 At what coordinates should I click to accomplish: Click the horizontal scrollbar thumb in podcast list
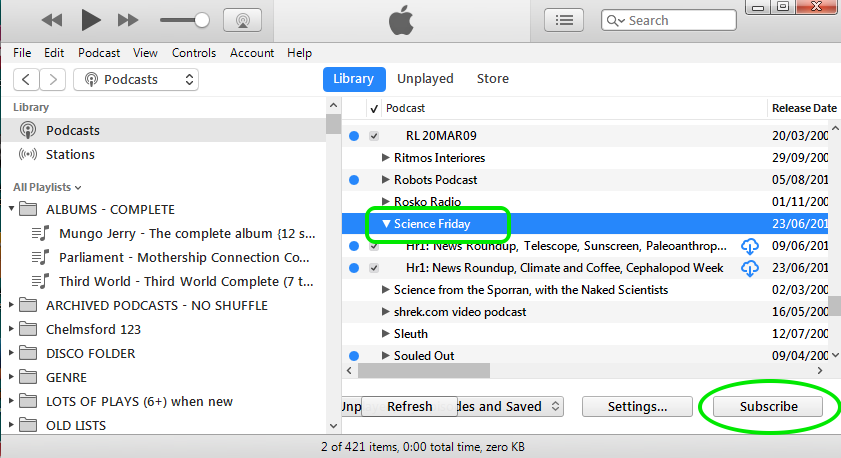(x=424, y=371)
